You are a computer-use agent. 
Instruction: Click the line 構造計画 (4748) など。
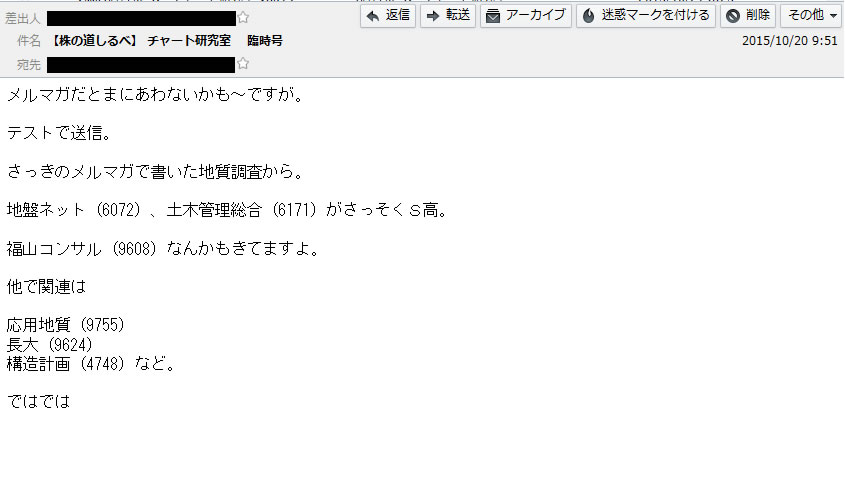coord(92,364)
